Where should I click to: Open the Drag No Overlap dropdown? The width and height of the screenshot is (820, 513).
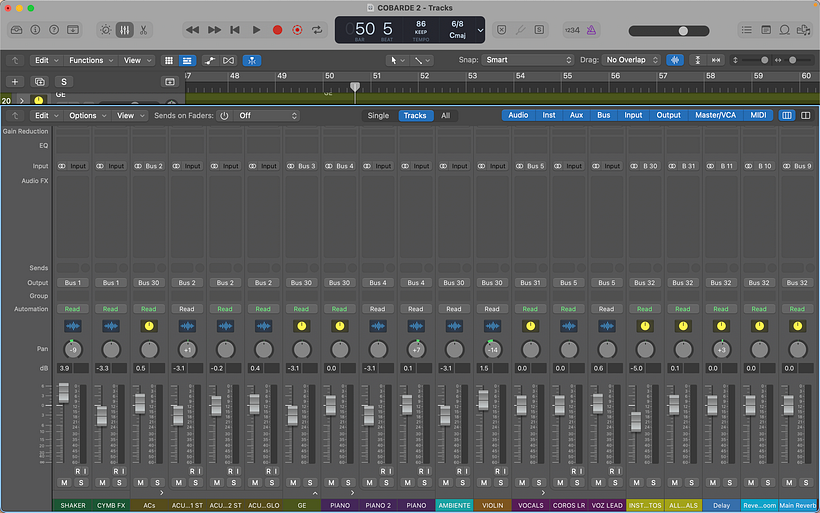[x=631, y=60]
